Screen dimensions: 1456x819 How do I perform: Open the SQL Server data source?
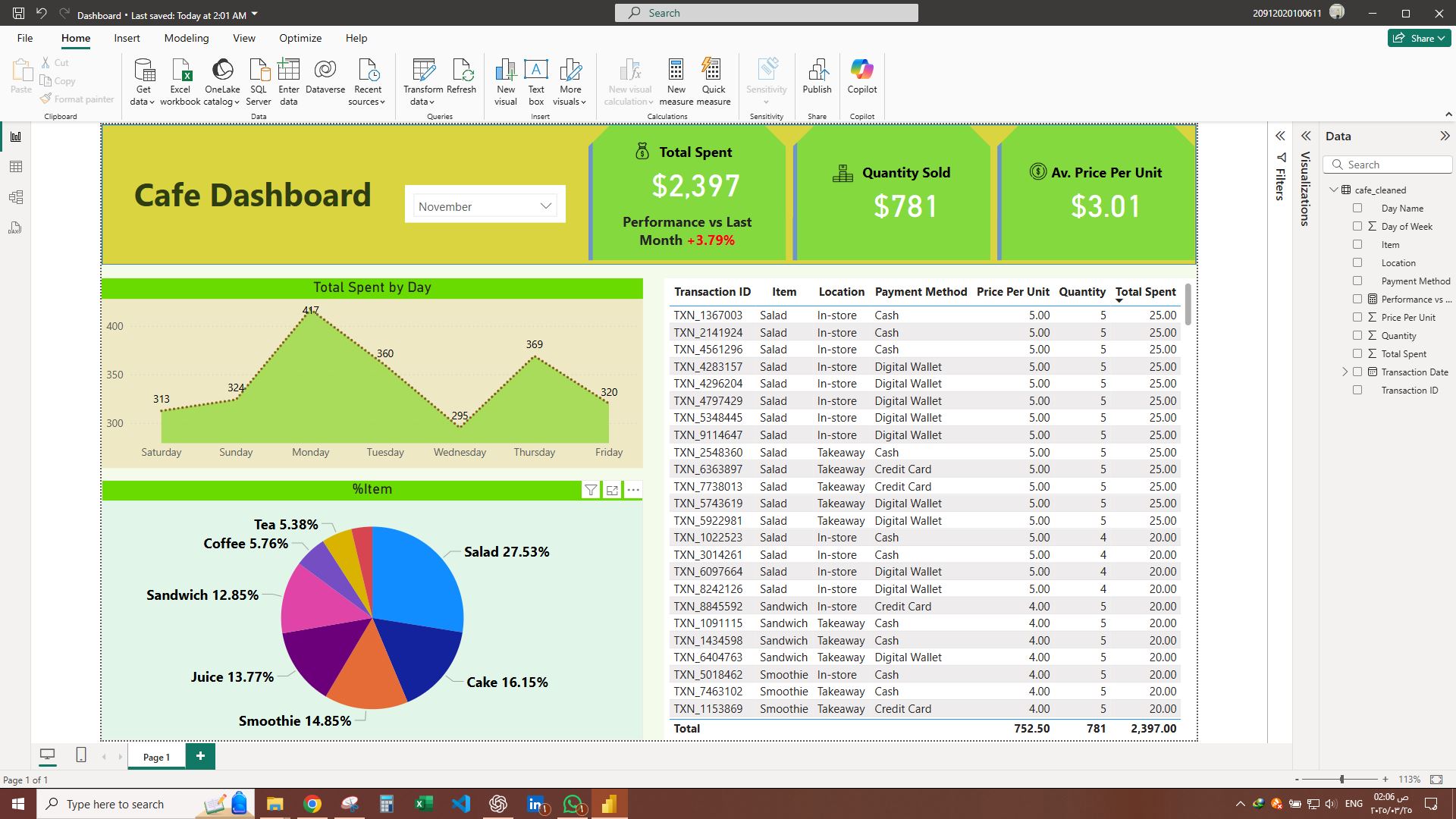click(x=258, y=71)
